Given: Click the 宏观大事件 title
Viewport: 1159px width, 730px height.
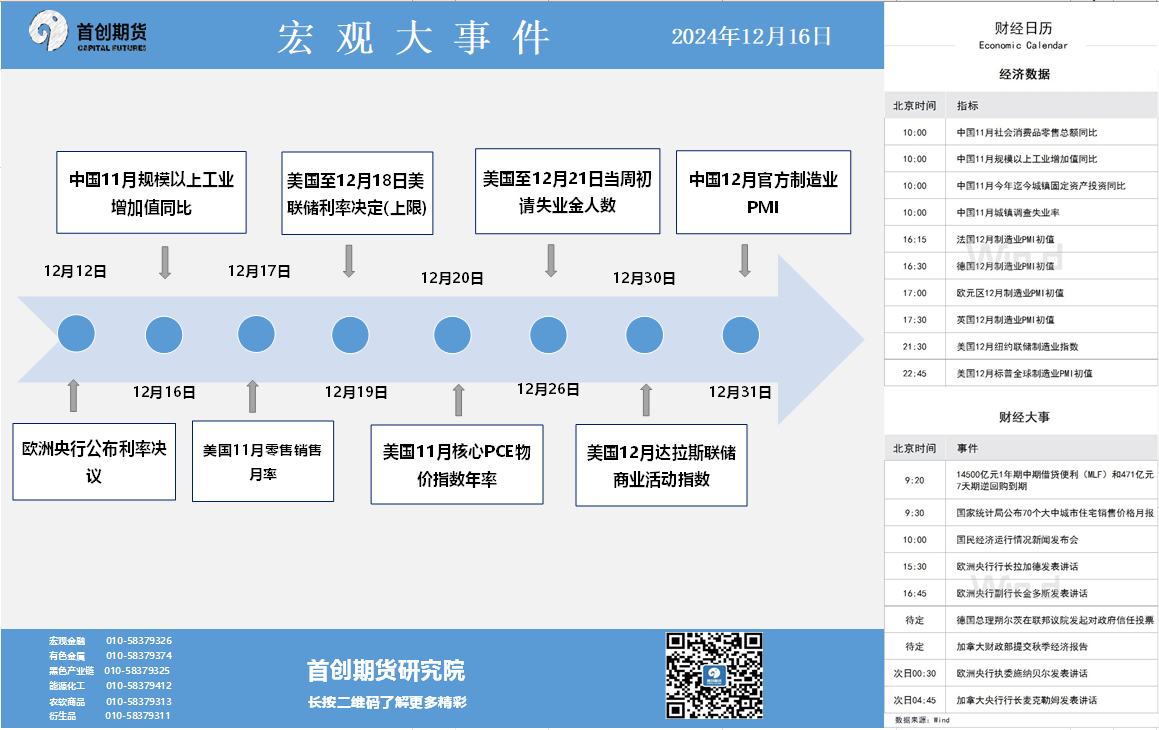Looking at the screenshot, I should tap(413, 38).
